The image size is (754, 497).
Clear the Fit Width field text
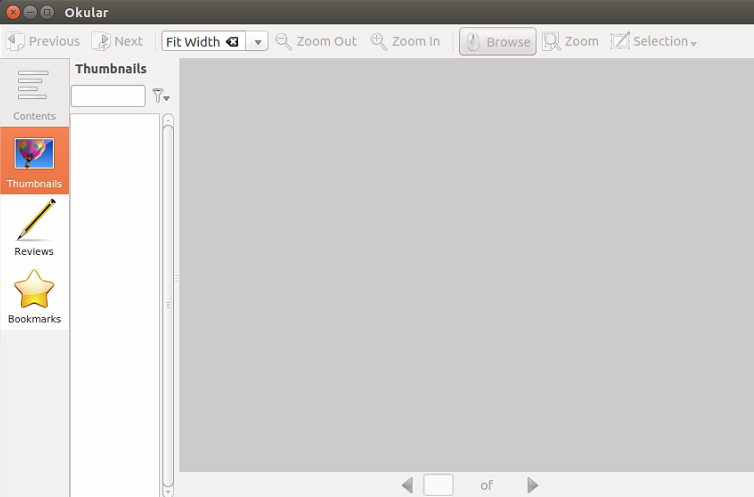pos(232,42)
